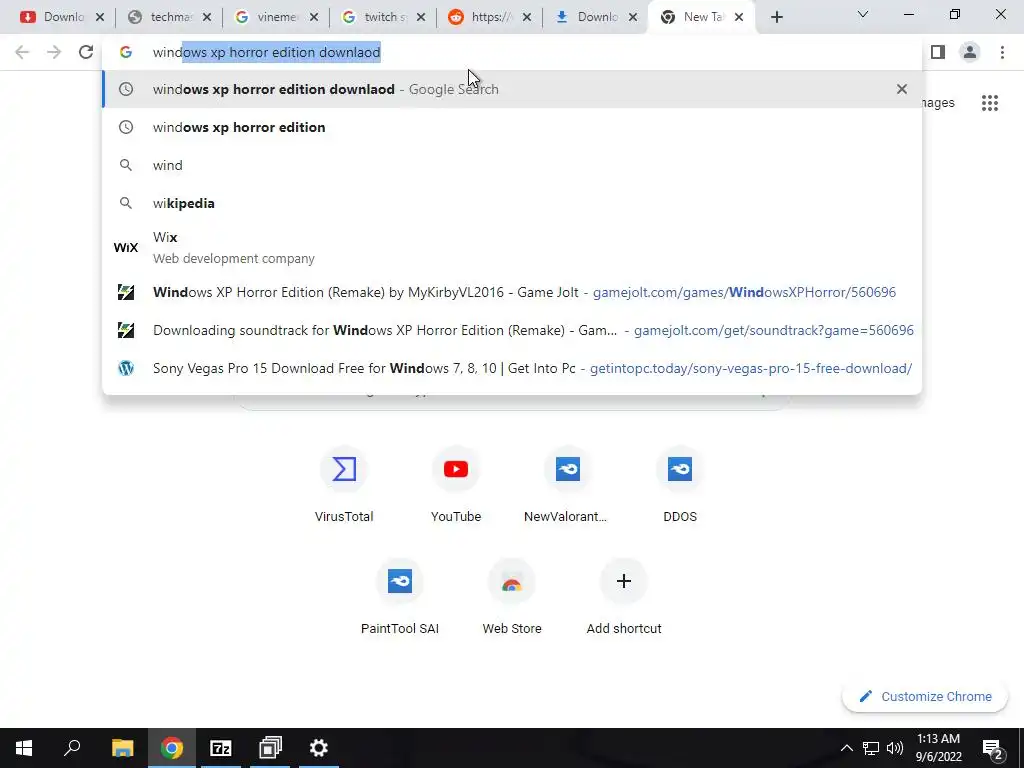The width and height of the screenshot is (1024, 768).
Task: Close the New Tab tab
Action: pyautogui.click(x=739, y=18)
